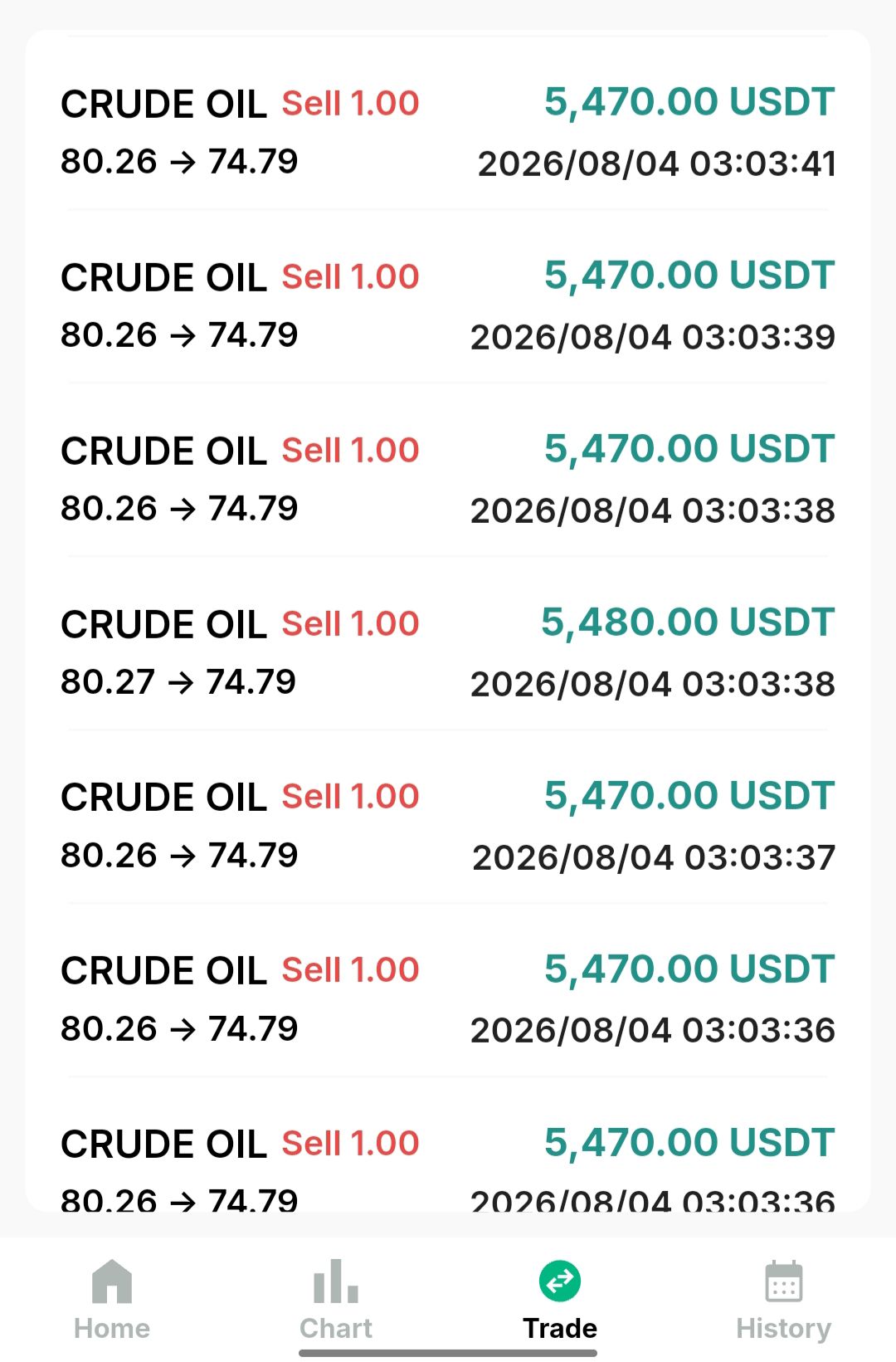Tap the 2026/08/04 03:03:41 timestamp
Viewport: 896px width, 1362px height.
(656, 164)
